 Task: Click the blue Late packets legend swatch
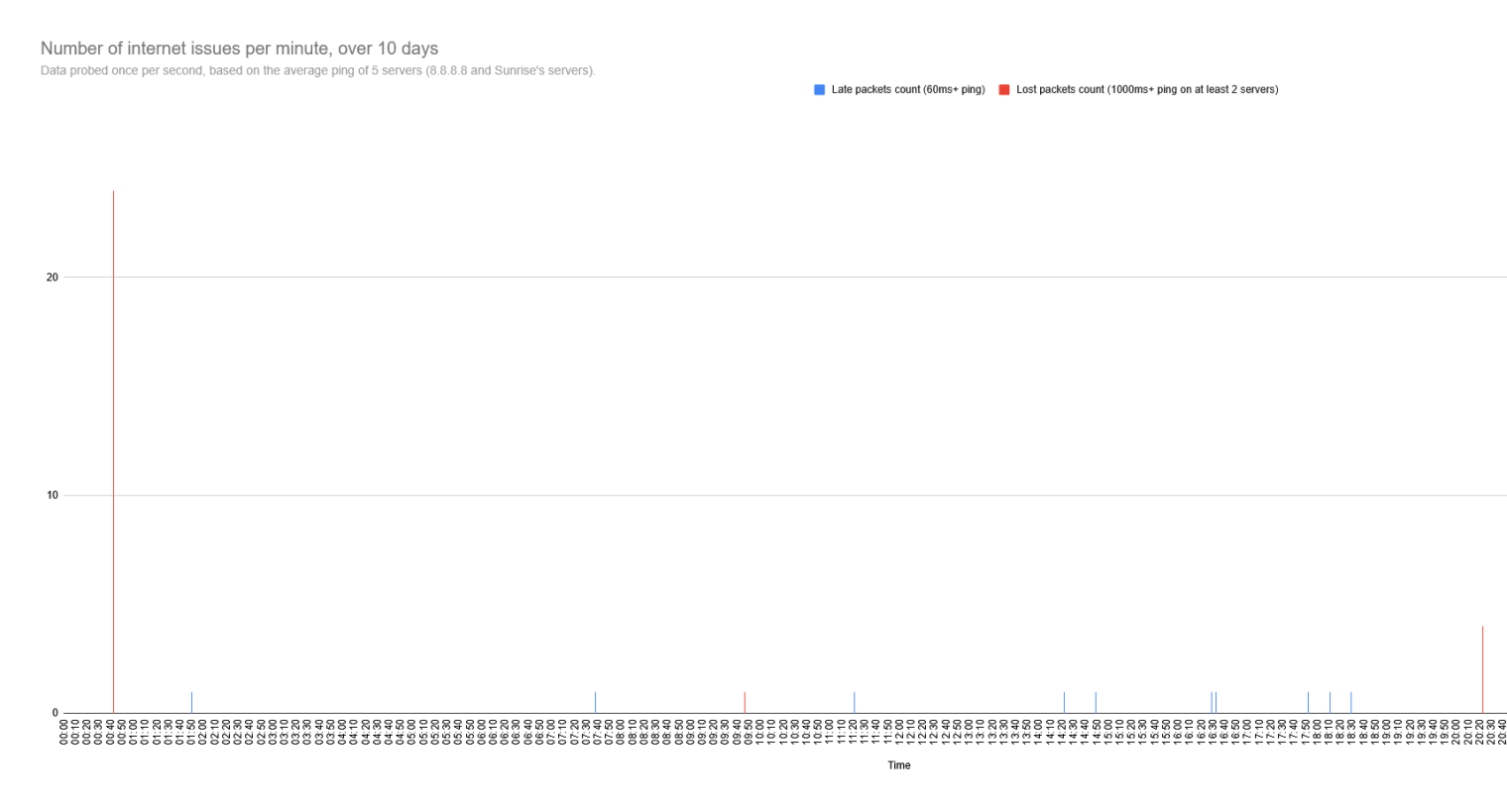tap(819, 90)
